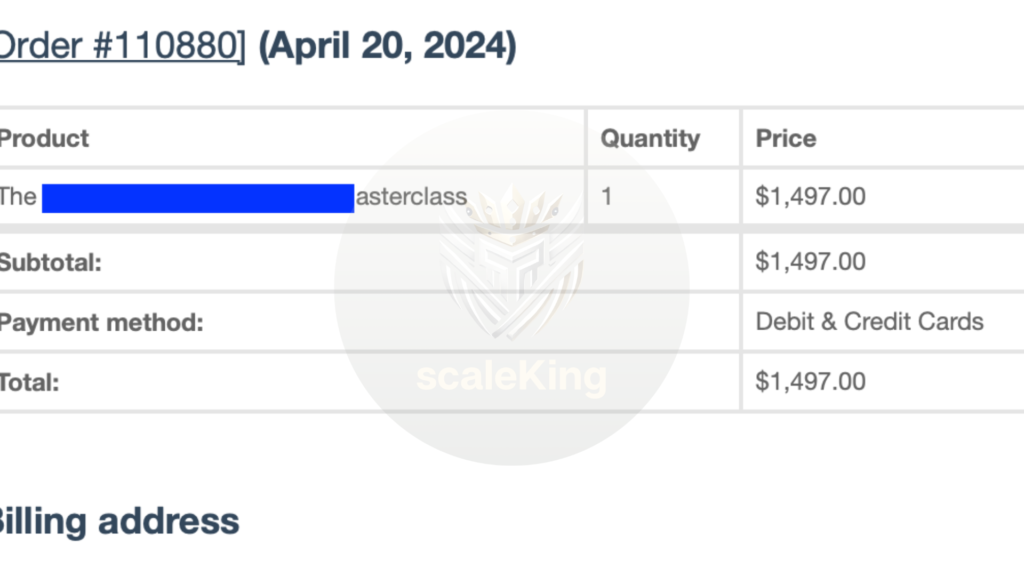The image size is (1024, 576).
Task: Click the product price $1,497.00
Action: (810, 197)
